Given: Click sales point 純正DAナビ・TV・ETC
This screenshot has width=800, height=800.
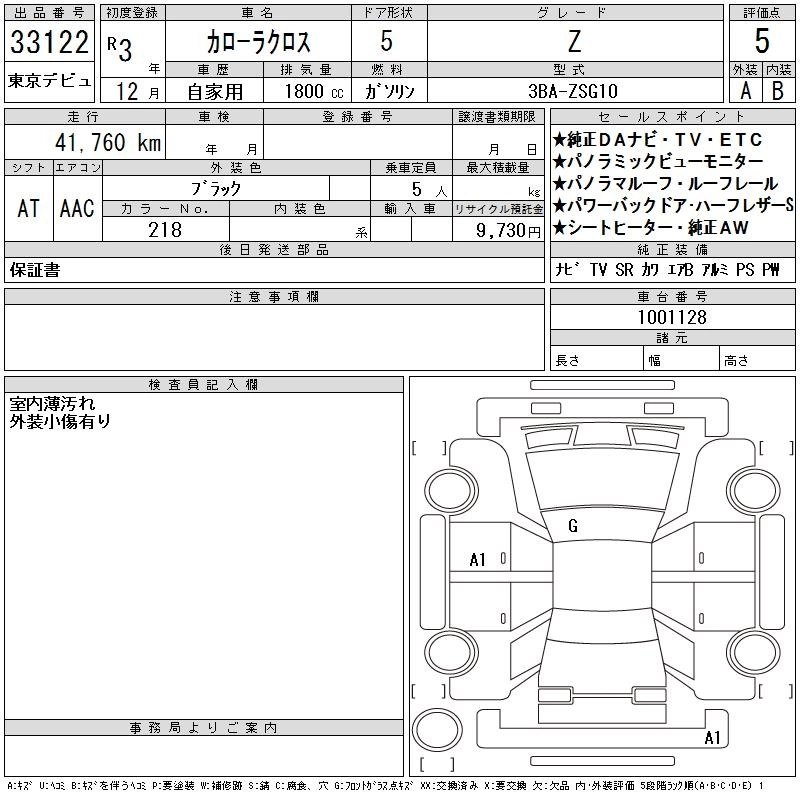Looking at the screenshot, I should (658, 139).
